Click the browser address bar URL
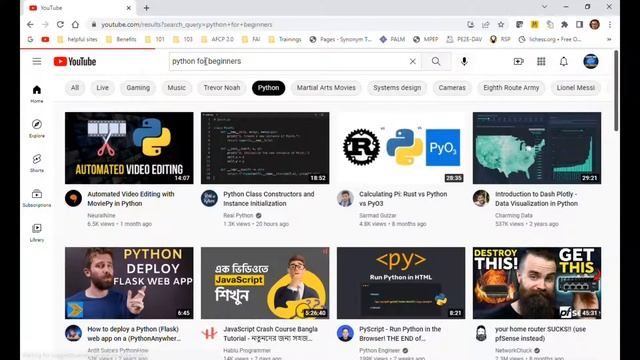The width and height of the screenshot is (640, 360). [187, 24]
